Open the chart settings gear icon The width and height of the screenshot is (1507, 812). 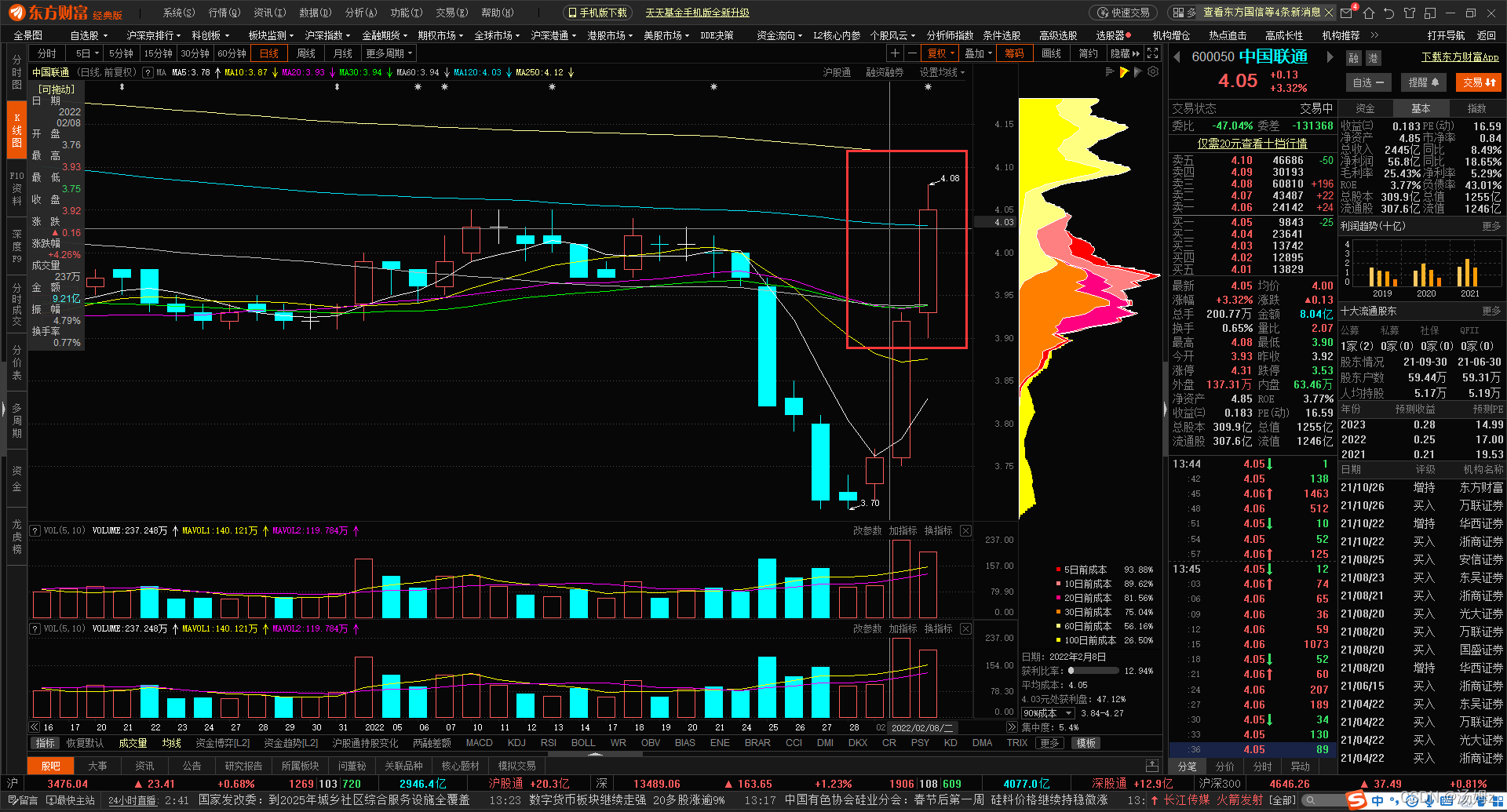1153,72
